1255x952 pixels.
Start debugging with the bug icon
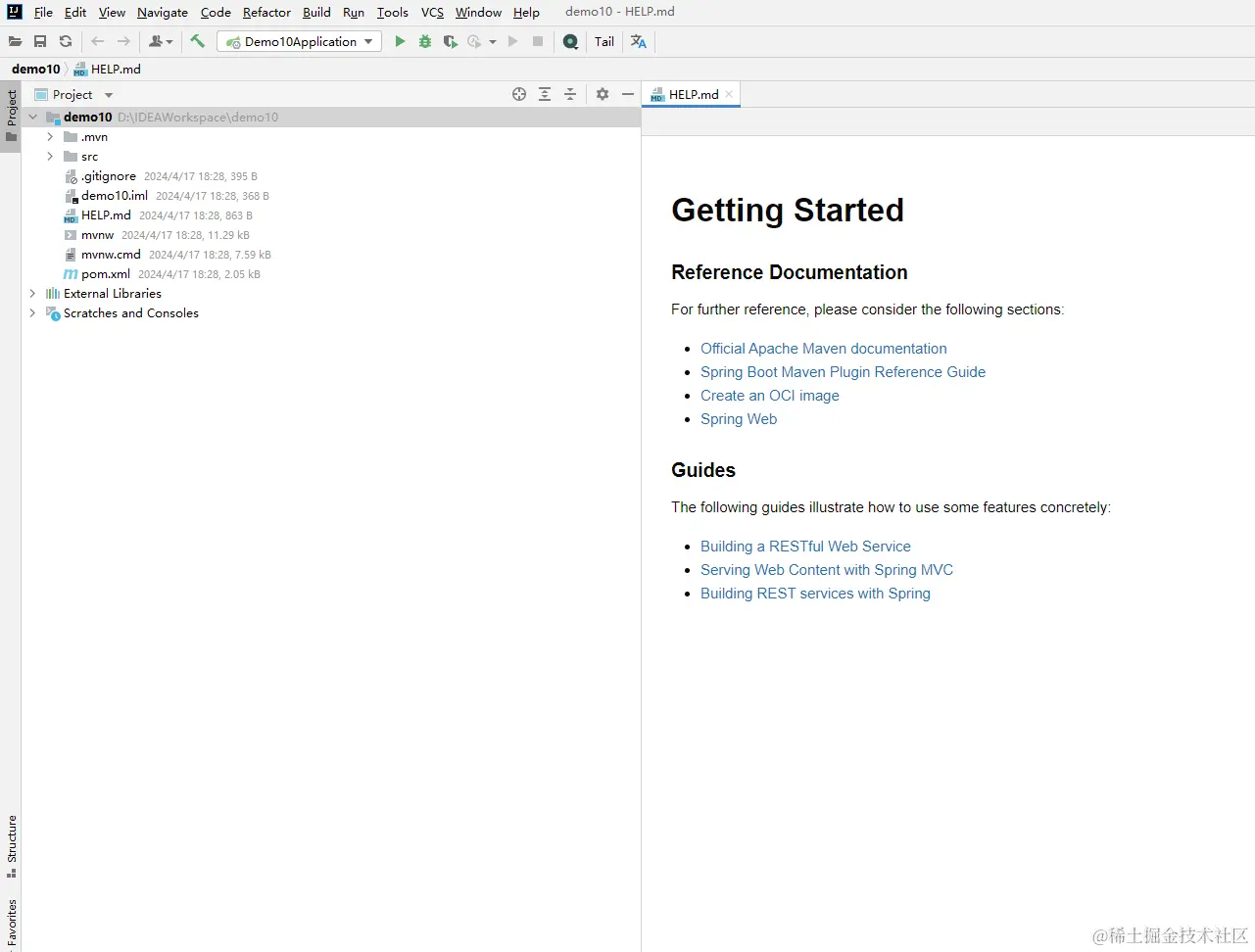(x=425, y=41)
